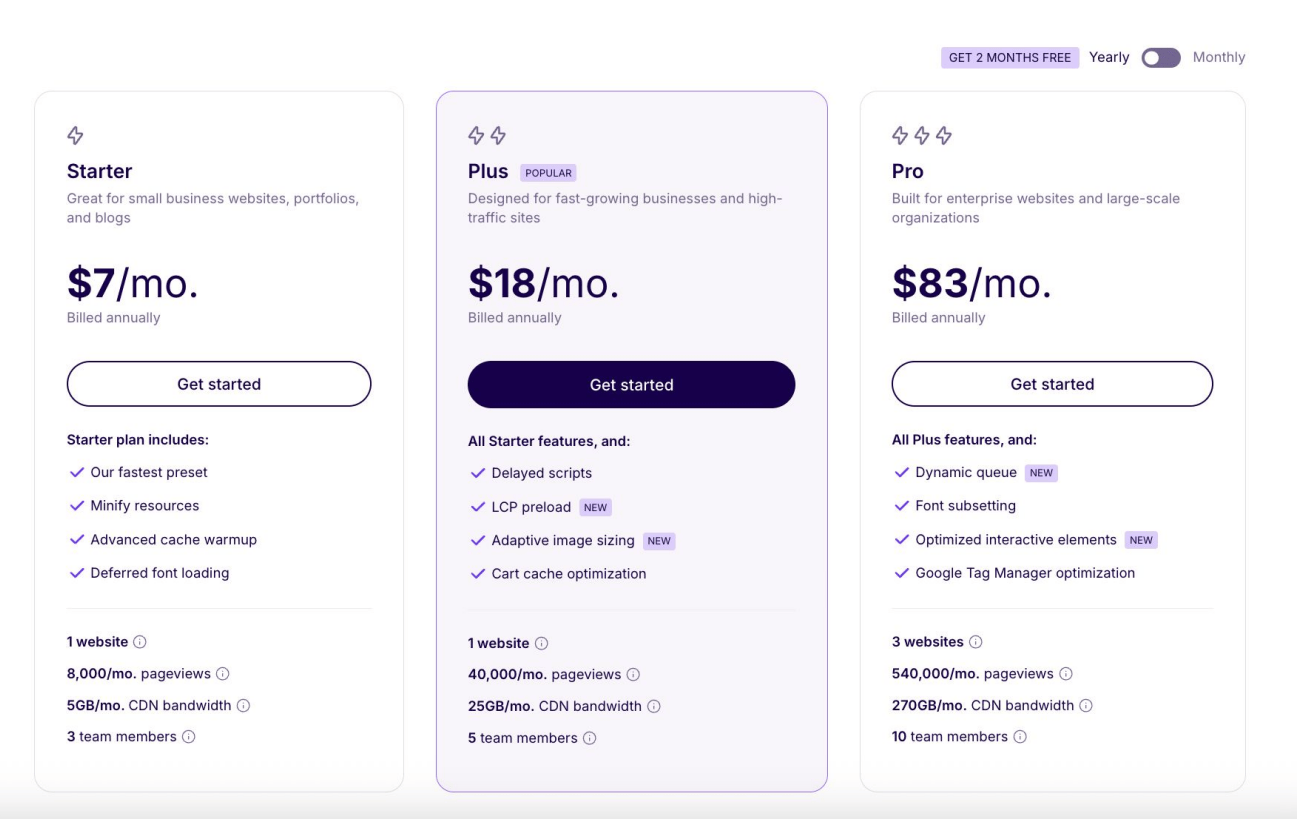Toggle the Yearly/Monthly billing switch
Image resolution: width=1302 pixels, height=836 pixels.
1161,58
